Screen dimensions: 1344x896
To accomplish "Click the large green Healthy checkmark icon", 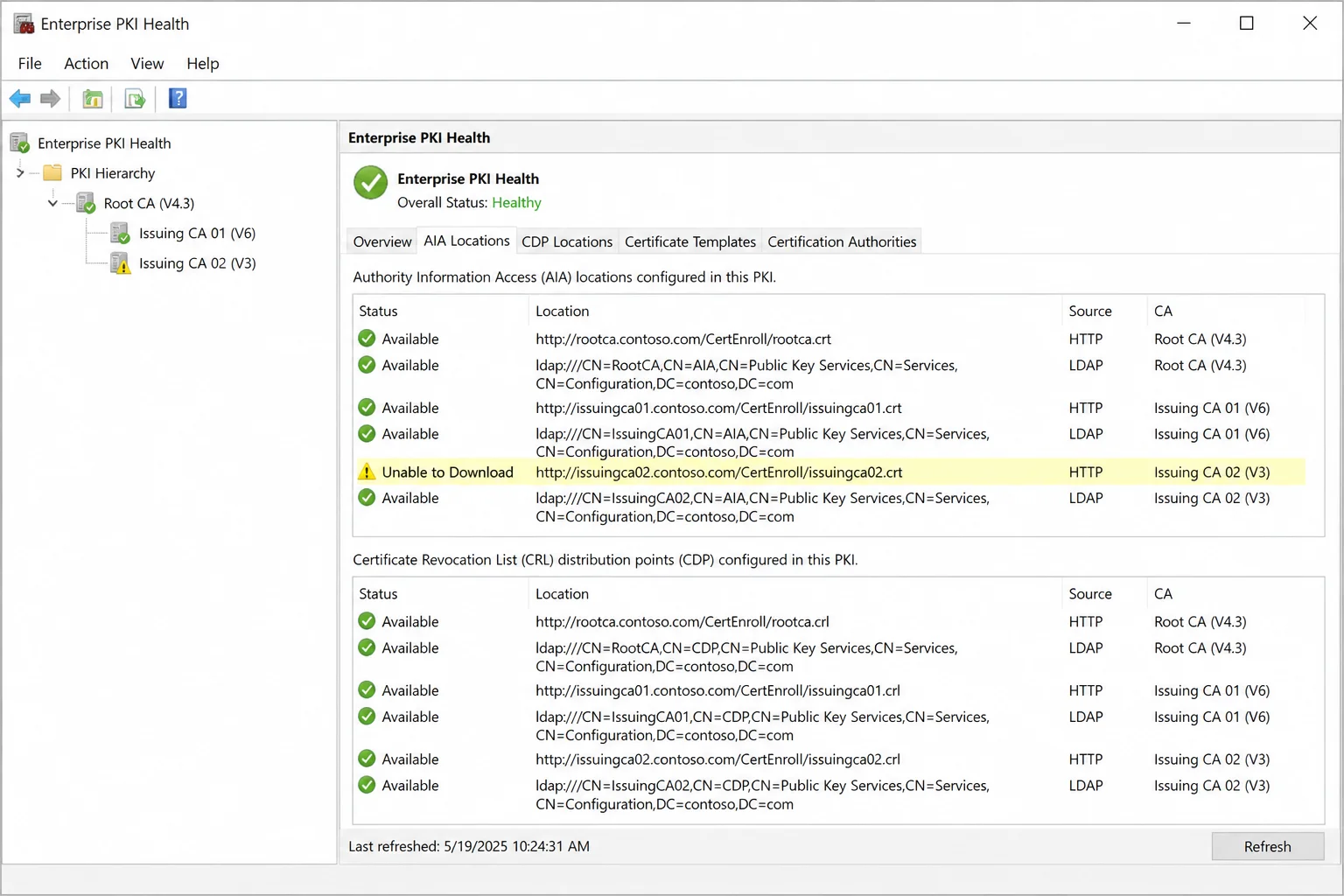I will 370,183.
